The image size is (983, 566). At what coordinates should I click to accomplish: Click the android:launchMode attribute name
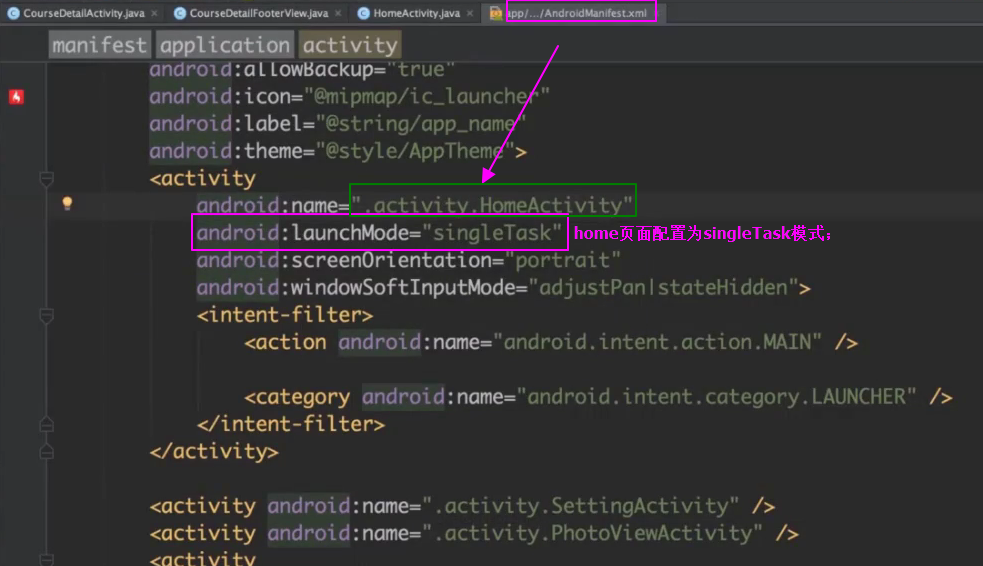[x=303, y=233]
